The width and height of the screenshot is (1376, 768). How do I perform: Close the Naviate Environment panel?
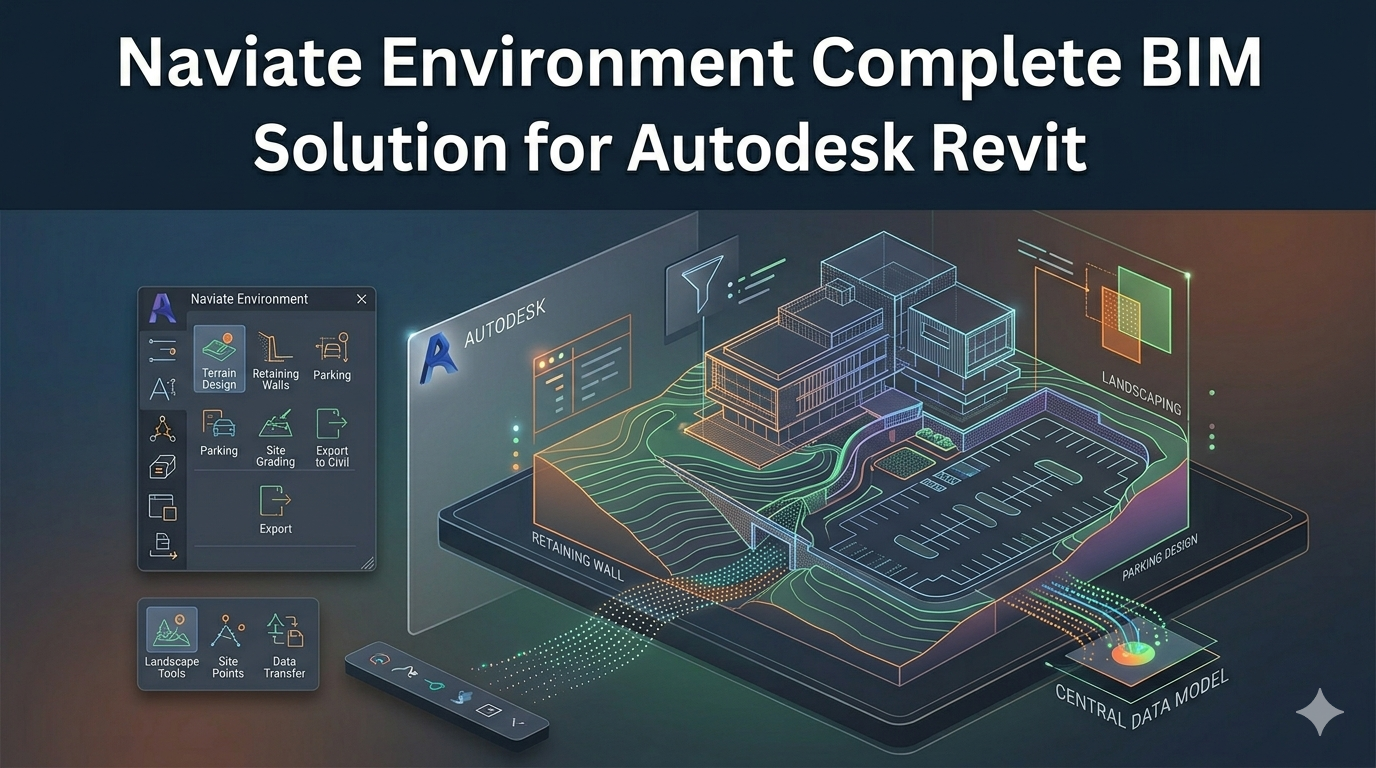(361, 299)
